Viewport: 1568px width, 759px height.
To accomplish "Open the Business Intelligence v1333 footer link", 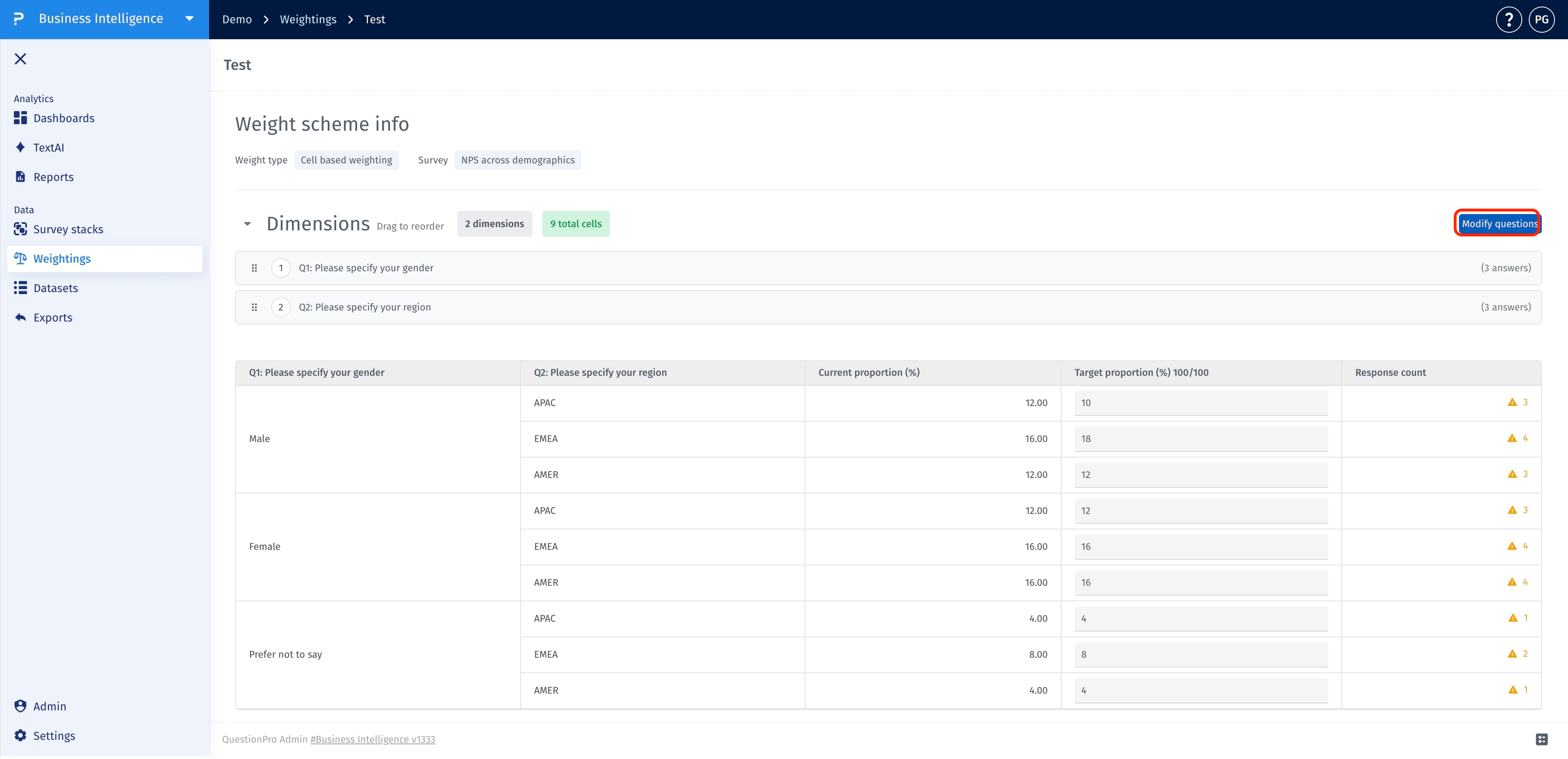I will pos(372,739).
